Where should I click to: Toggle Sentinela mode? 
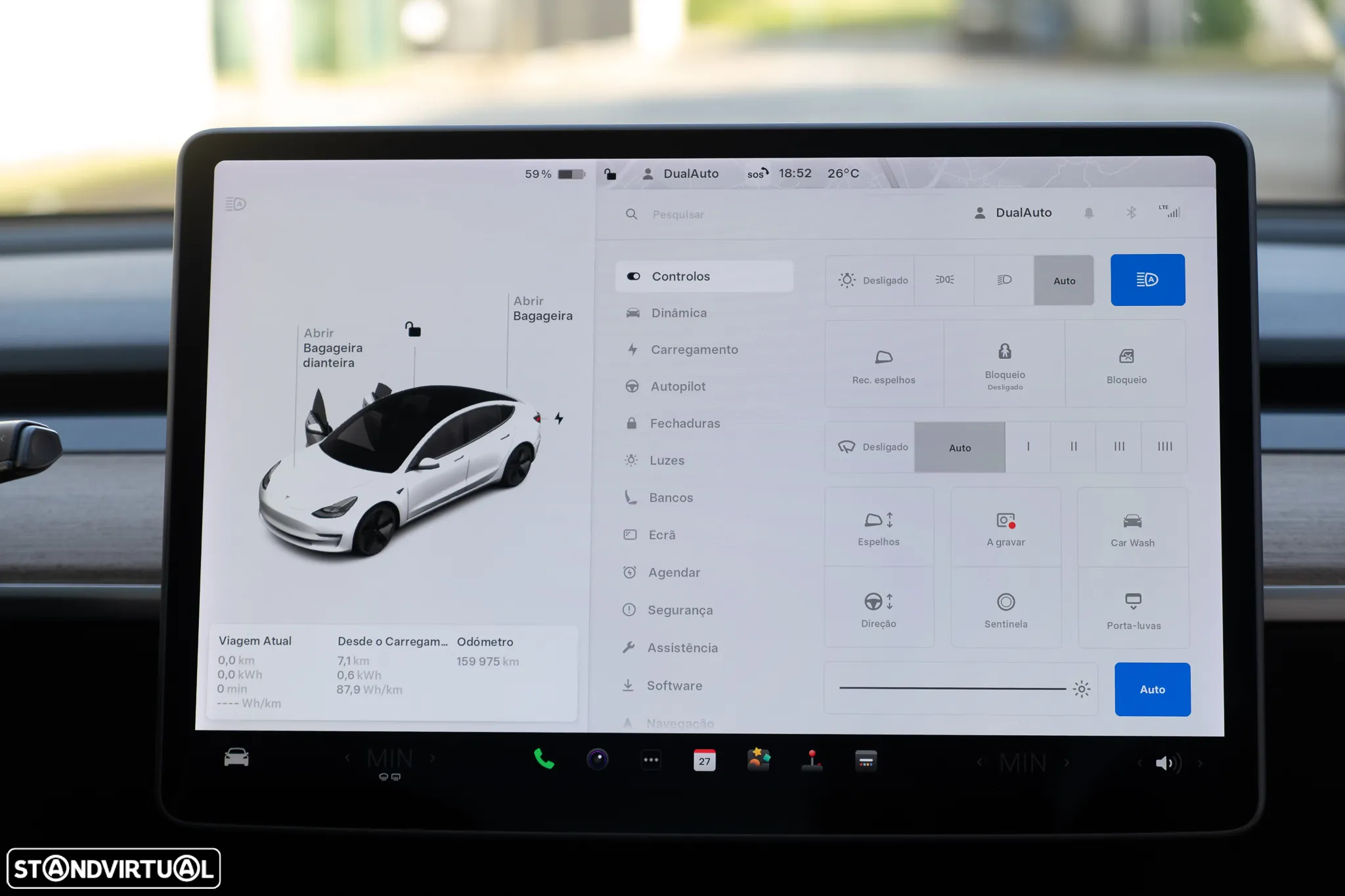pos(1005,609)
